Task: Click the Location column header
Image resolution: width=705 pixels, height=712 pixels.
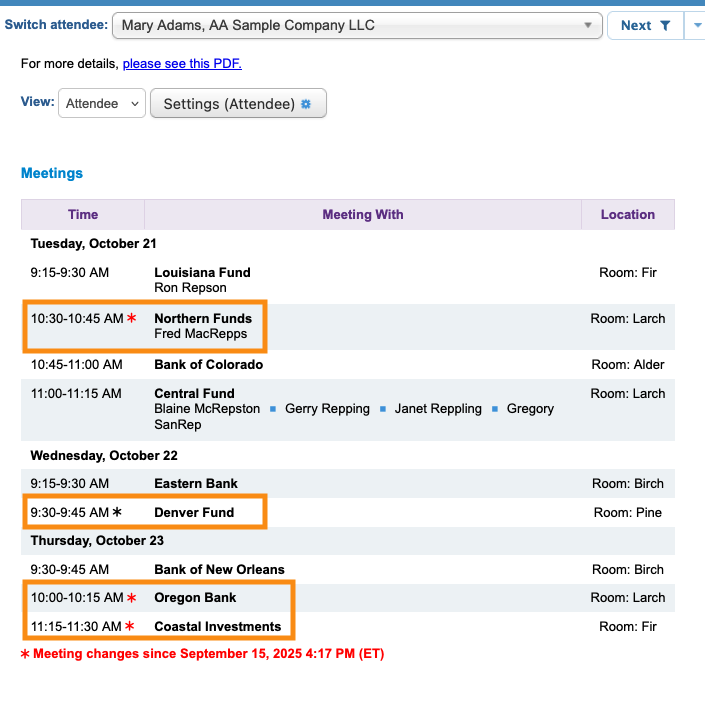Action: click(628, 214)
